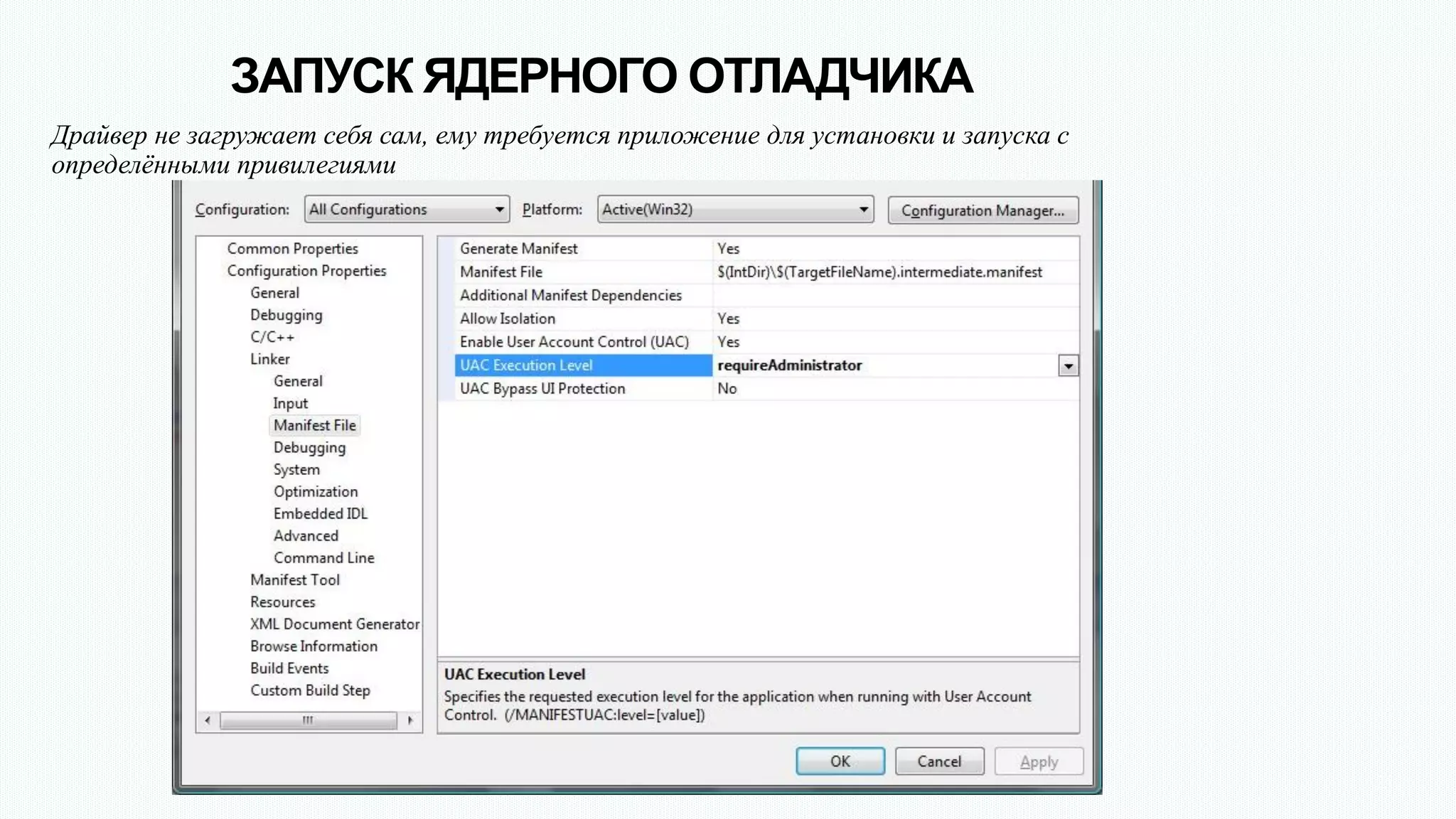The height and width of the screenshot is (819, 1456).
Task: Open the C/C++ properties node
Action: pyautogui.click(x=272, y=337)
